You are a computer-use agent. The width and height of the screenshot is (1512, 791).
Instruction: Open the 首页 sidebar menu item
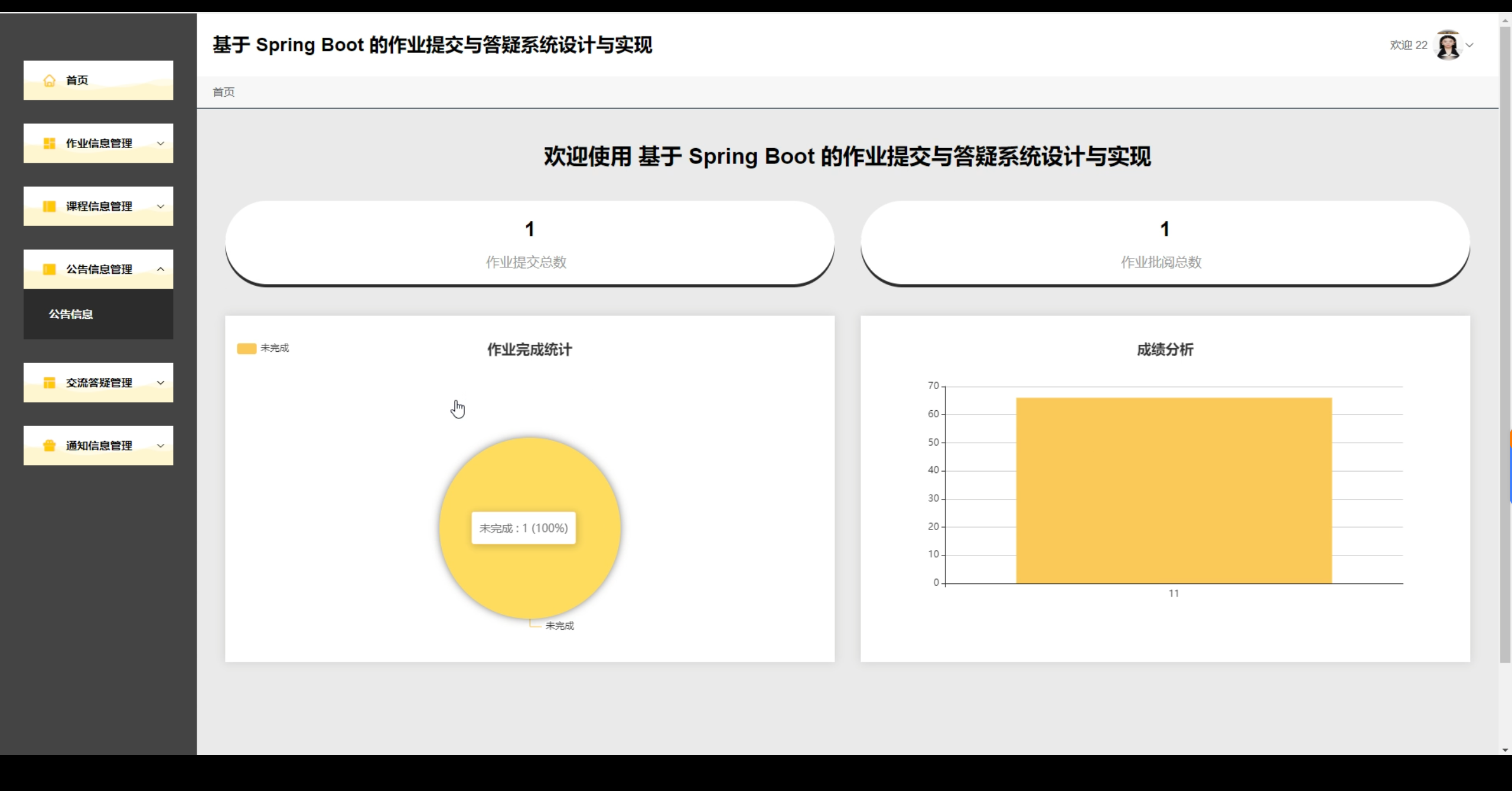[x=98, y=80]
